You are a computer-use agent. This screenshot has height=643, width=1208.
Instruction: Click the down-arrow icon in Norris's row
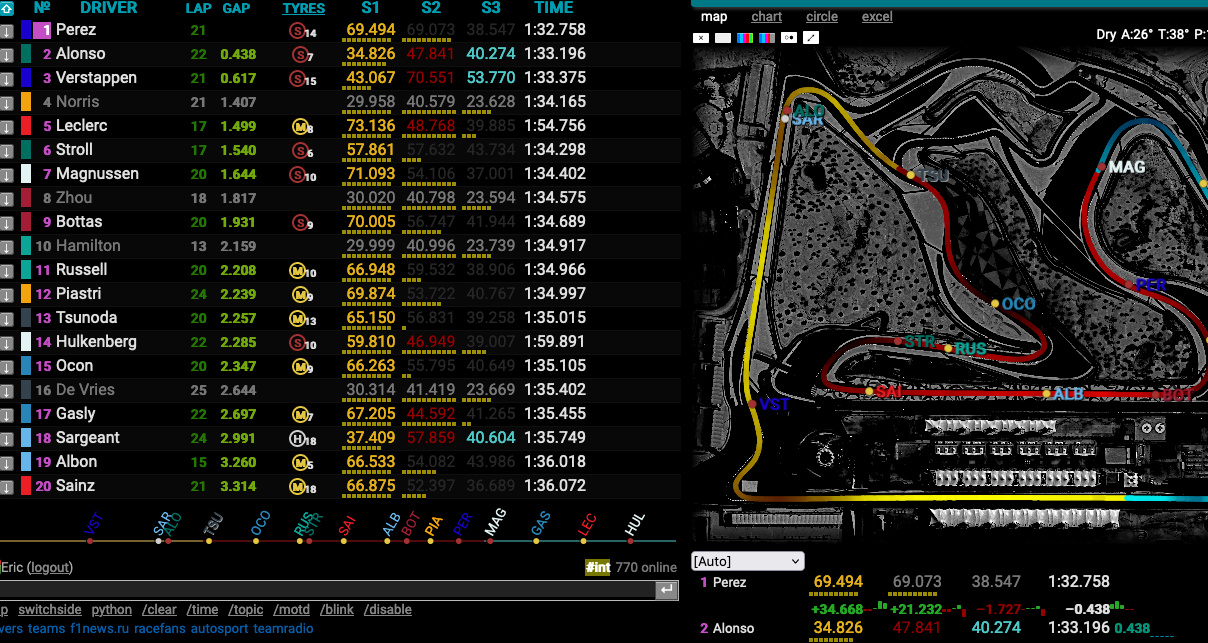pos(6,103)
